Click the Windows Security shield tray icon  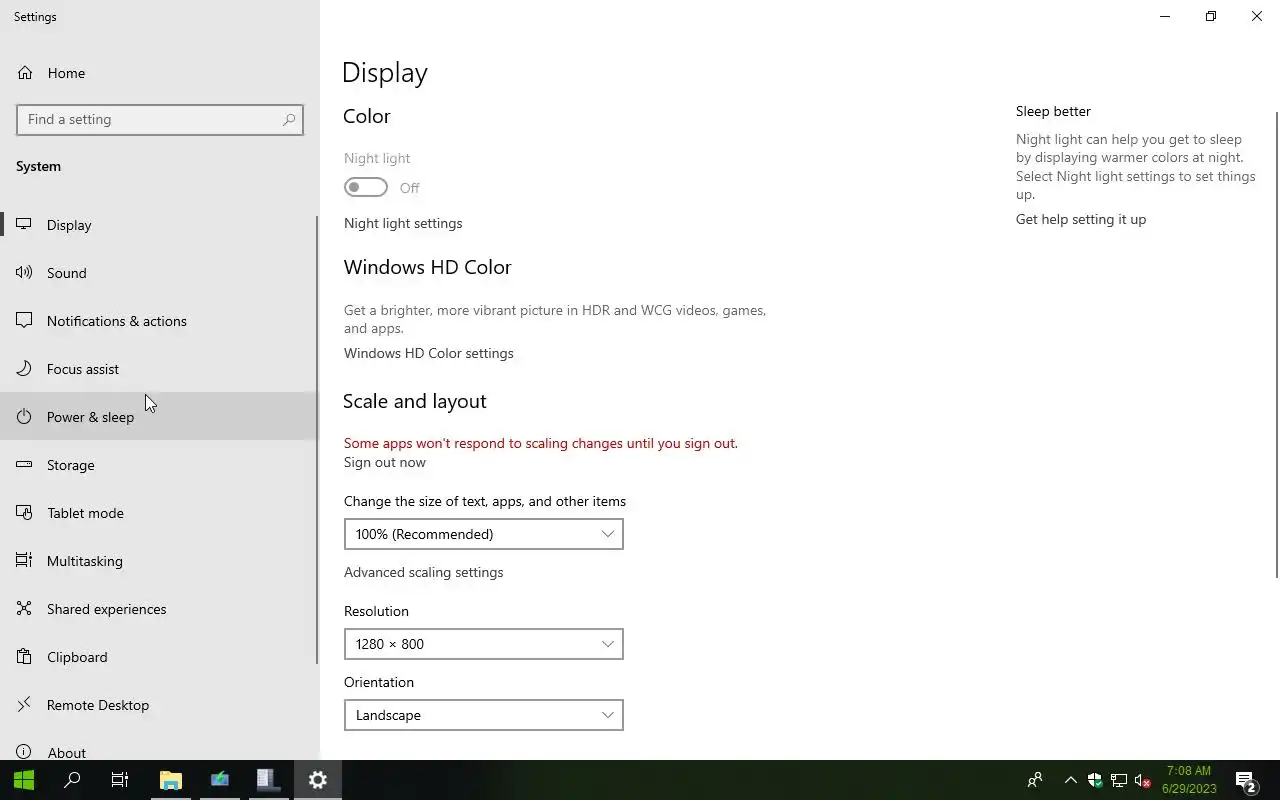(x=1095, y=780)
